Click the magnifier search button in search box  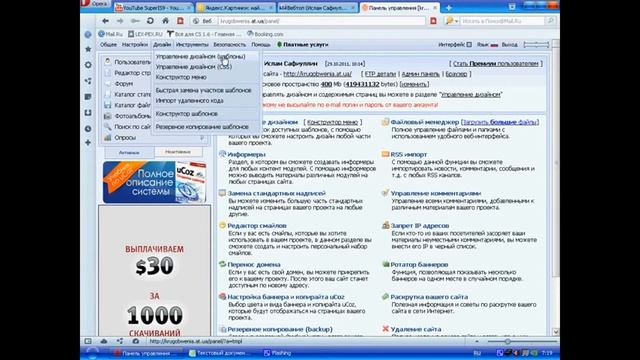[551, 21]
